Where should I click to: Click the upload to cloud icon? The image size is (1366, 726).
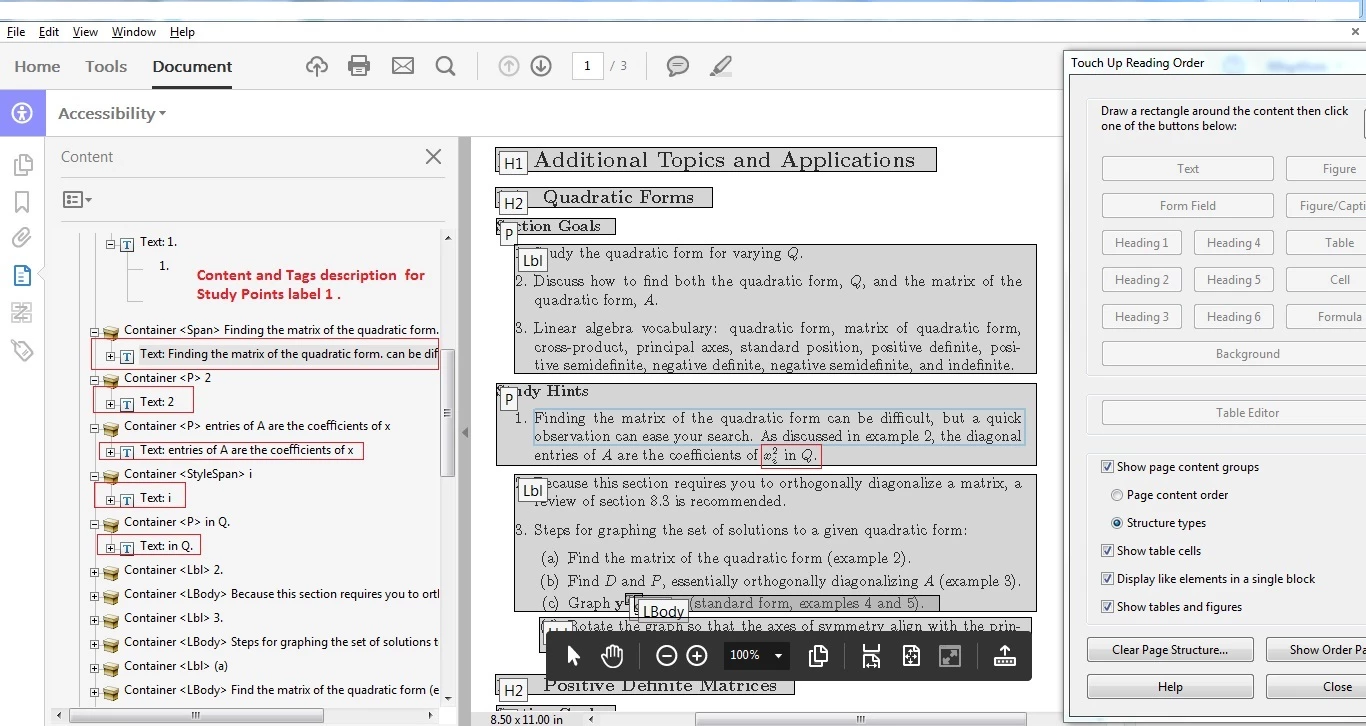pos(317,66)
